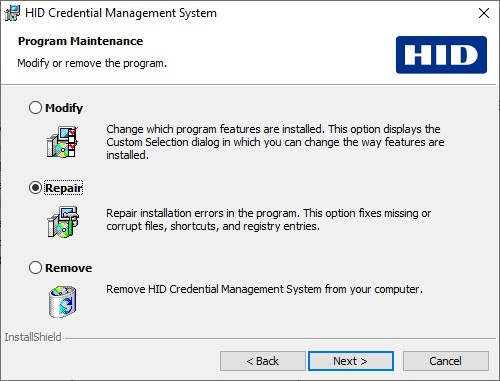Click the Modify description paragraph
This screenshot has width=500, height=381.
tap(275, 142)
